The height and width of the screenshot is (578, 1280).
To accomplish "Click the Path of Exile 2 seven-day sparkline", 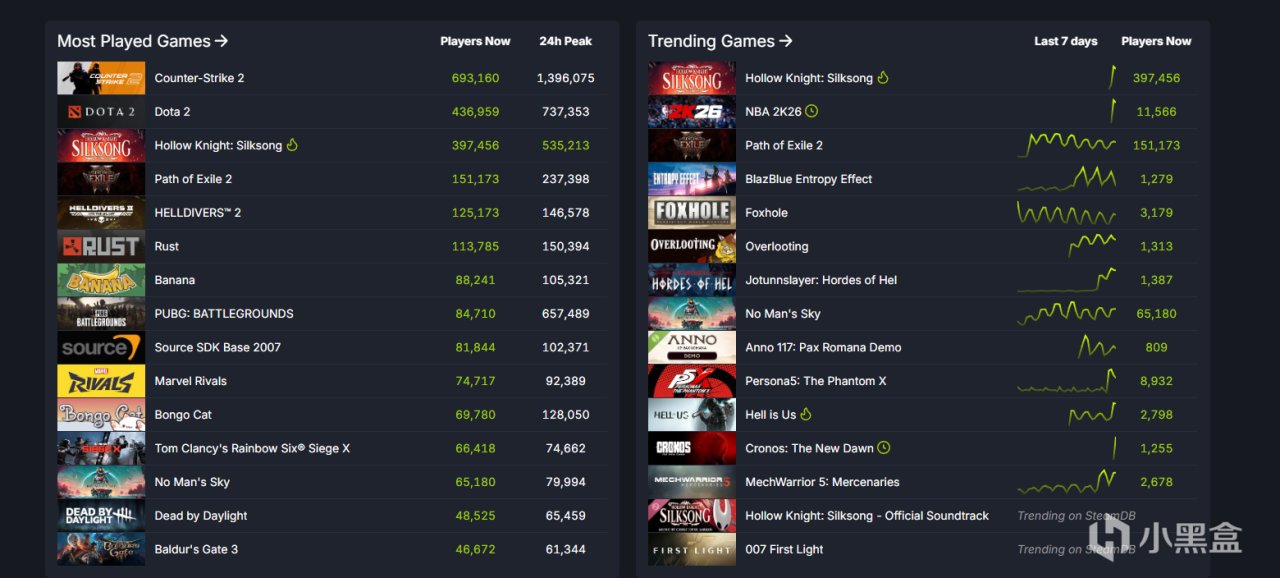I will (1067, 145).
